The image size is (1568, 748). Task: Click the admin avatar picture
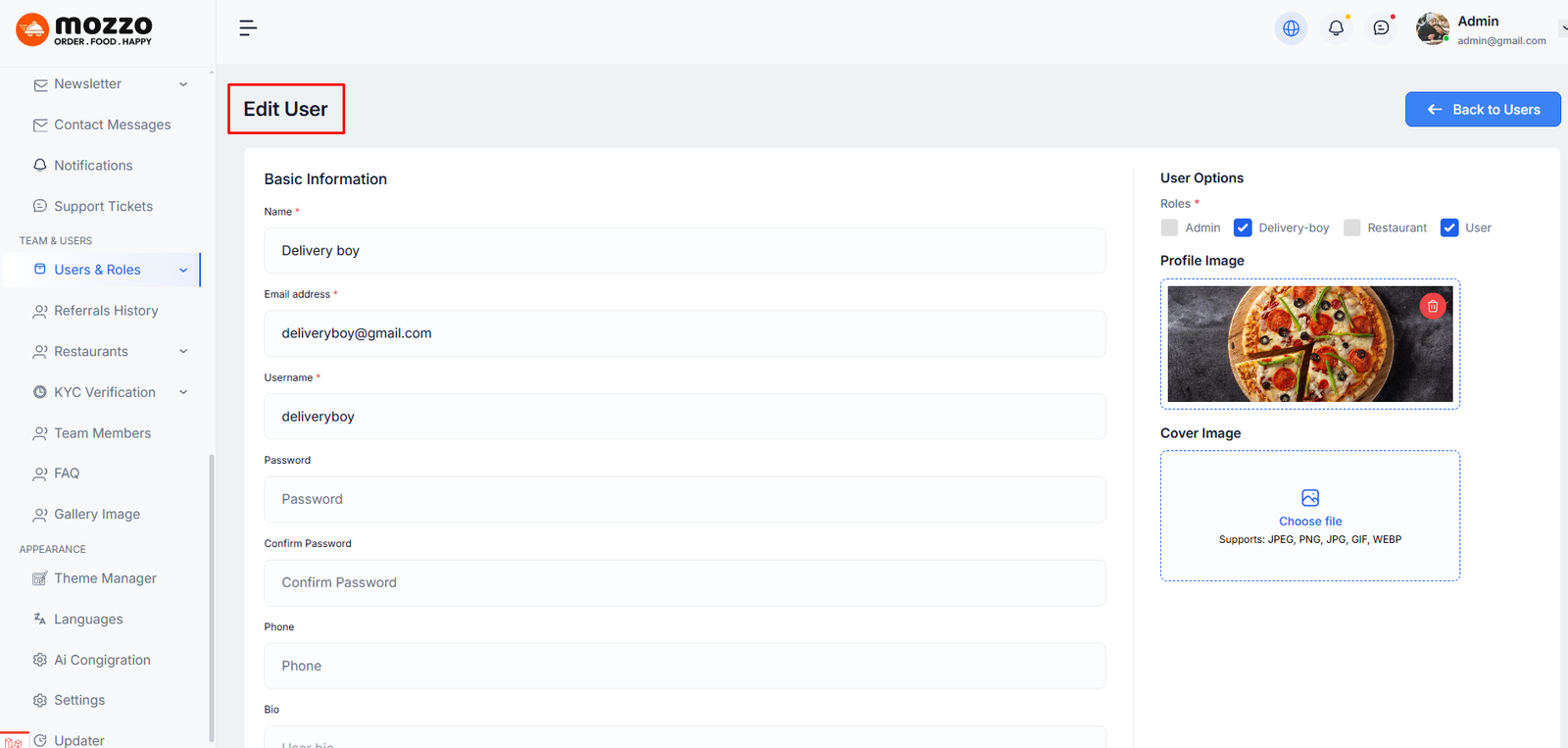pos(1432,28)
